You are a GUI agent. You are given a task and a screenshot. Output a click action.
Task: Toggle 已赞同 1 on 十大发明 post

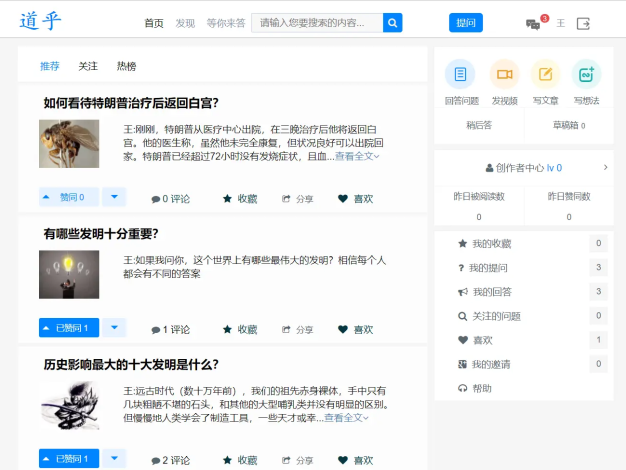coord(69,458)
